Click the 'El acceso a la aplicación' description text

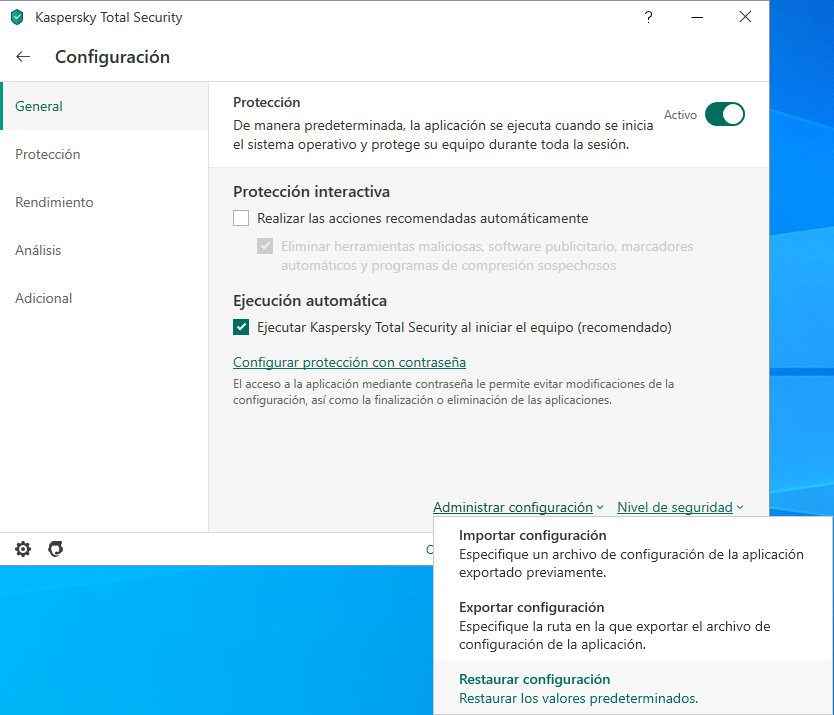coord(453,392)
